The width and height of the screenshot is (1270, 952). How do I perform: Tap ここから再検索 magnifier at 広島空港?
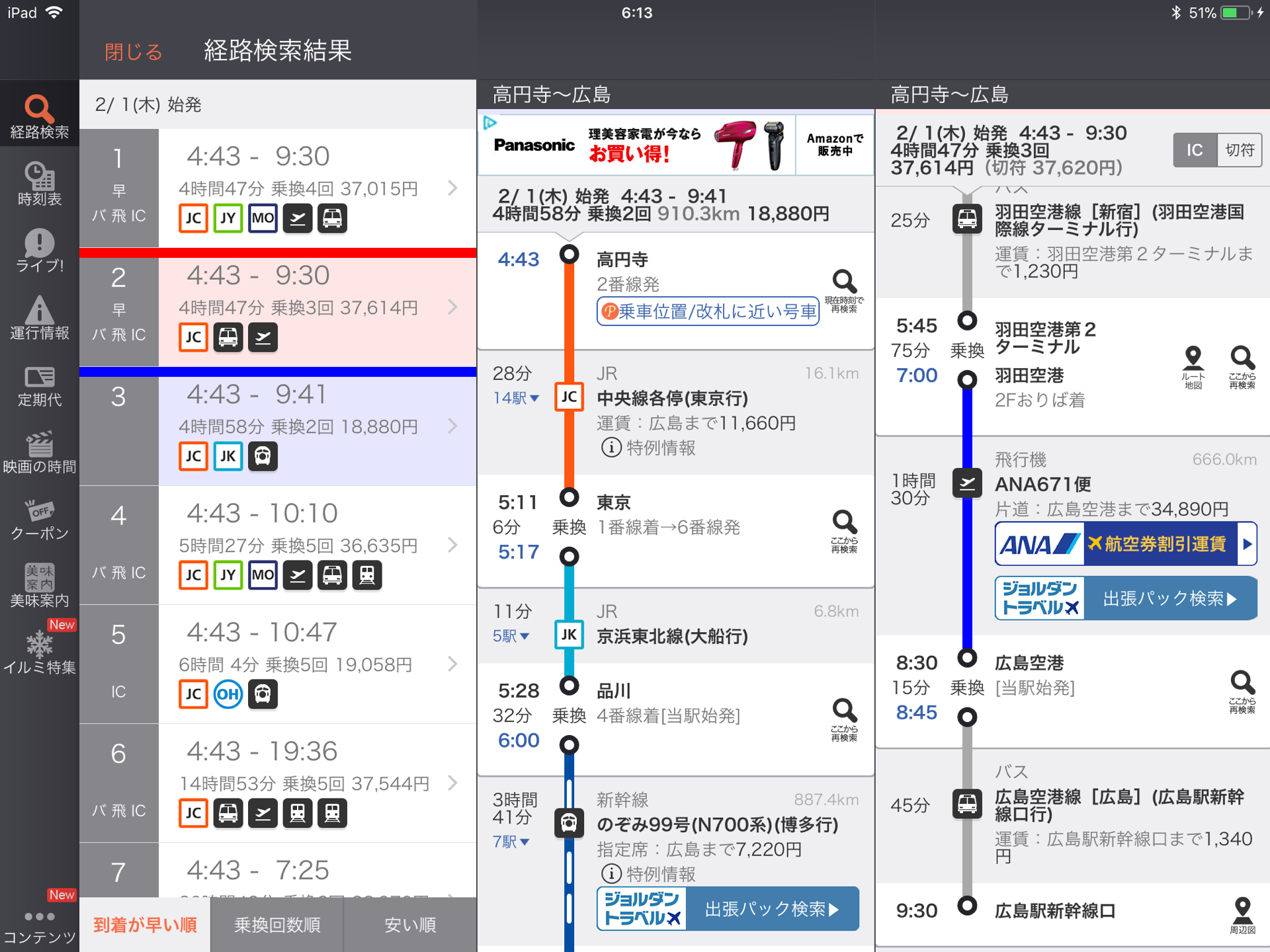pyautogui.click(x=1242, y=692)
